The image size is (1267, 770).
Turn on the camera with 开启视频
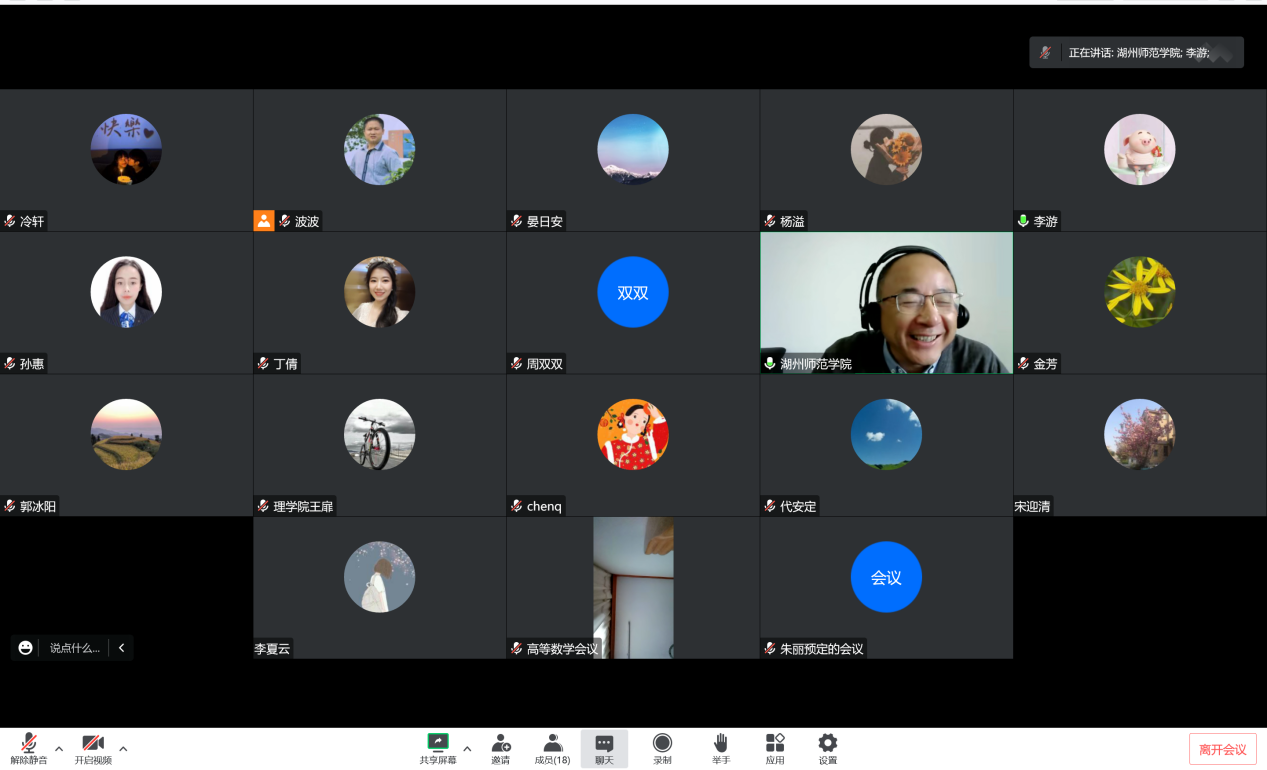point(93,747)
